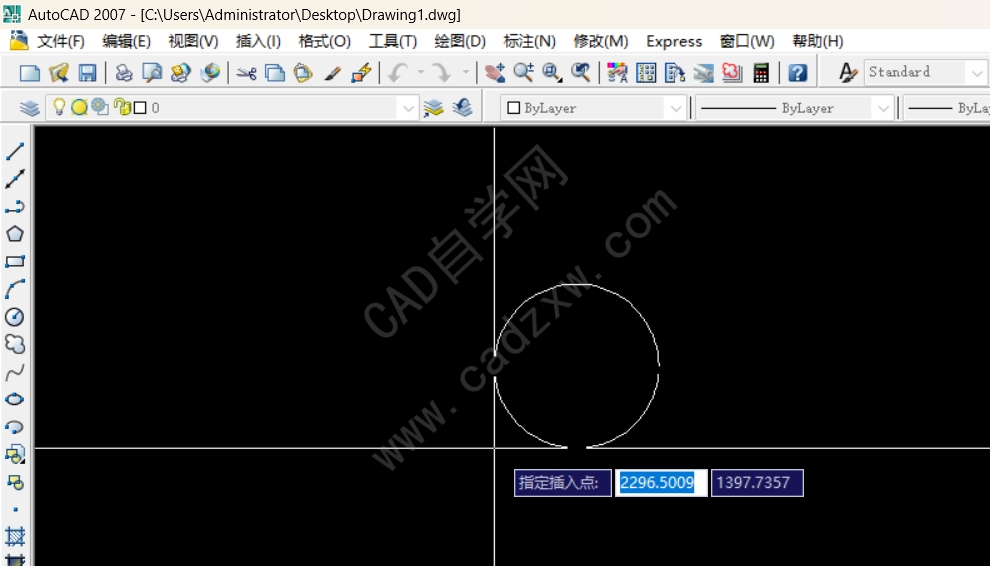
Task: Open the DesignCenter icon
Action: point(646,73)
